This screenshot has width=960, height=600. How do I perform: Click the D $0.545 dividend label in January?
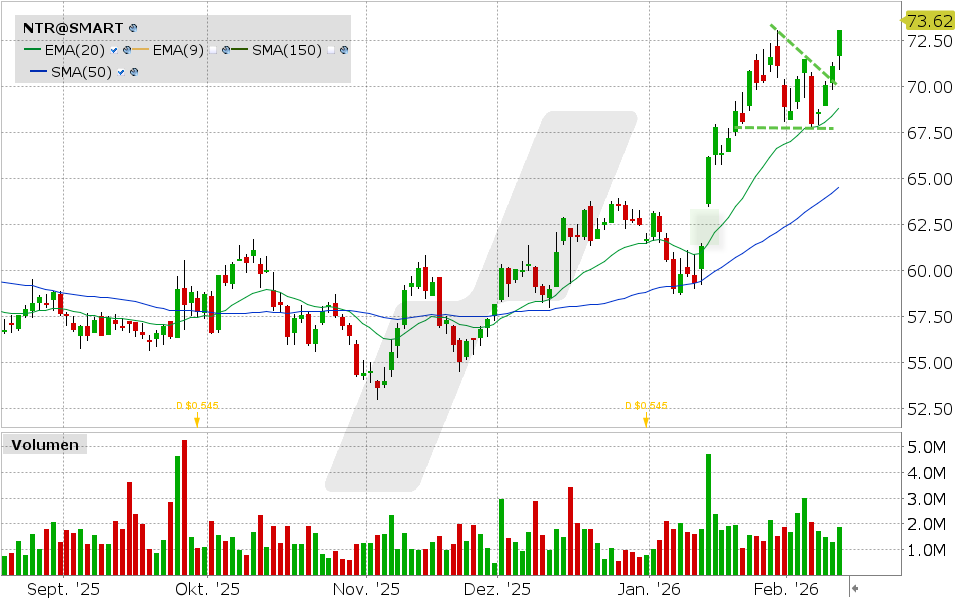[645, 405]
